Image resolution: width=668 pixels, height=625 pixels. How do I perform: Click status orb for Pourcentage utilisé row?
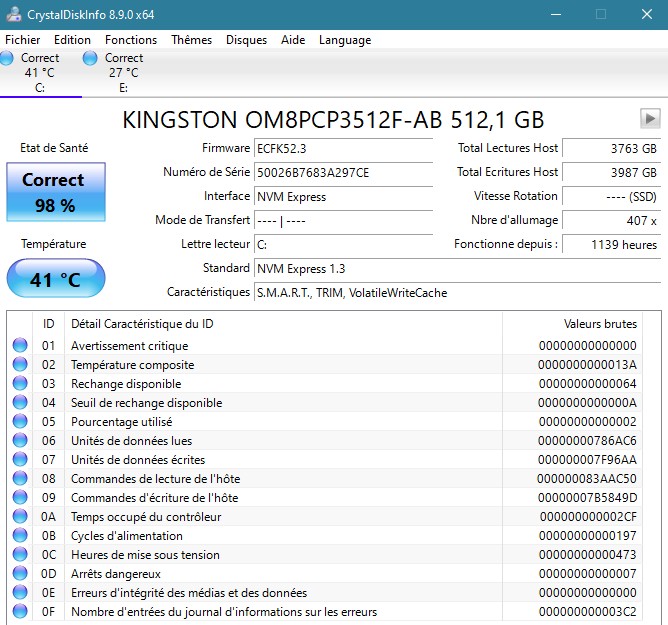(20, 421)
